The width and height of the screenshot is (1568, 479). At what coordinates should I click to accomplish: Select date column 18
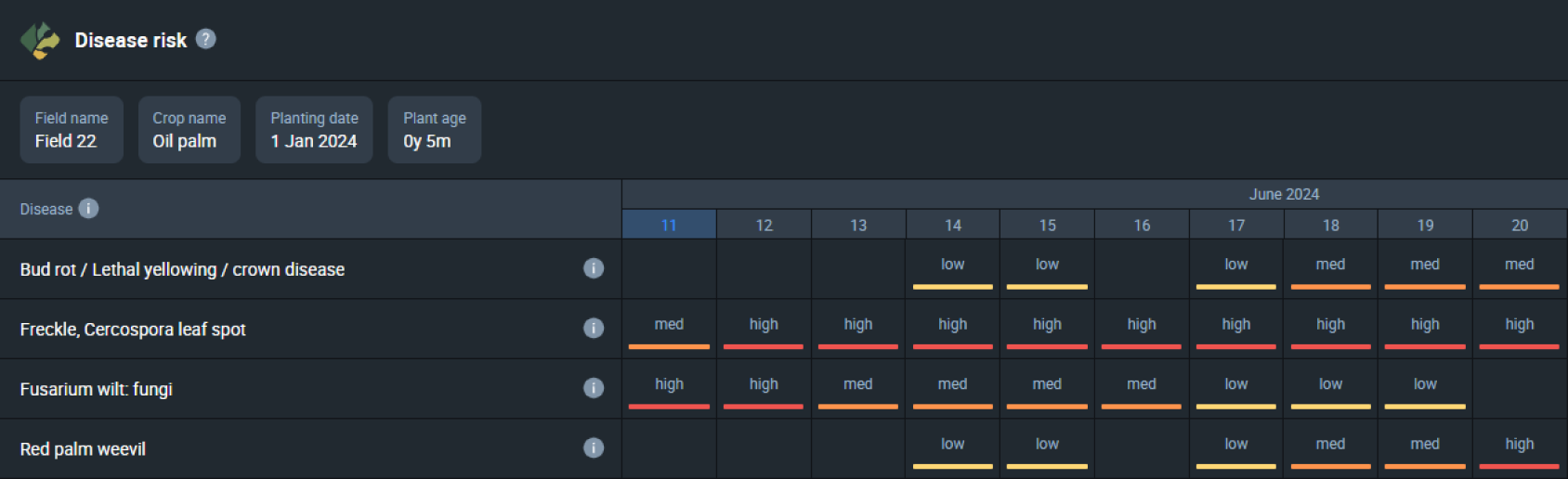pyautogui.click(x=1331, y=225)
